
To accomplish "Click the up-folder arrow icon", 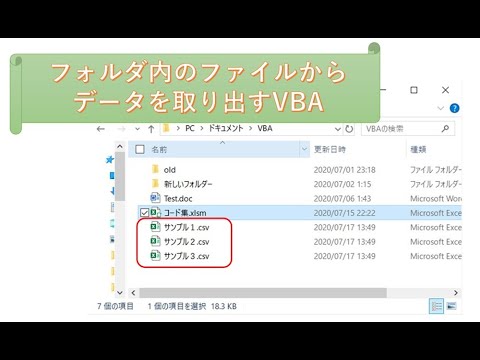I will (151, 129).
